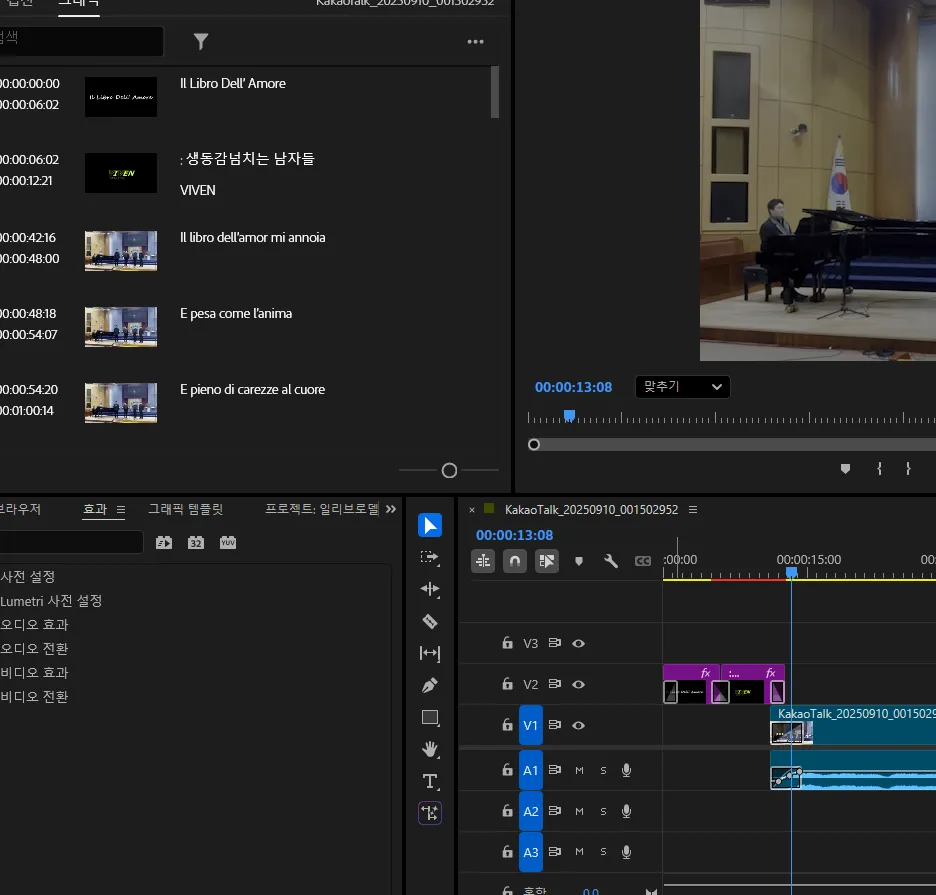Open the 효과 panel menu
This screenshot has height=895, width=936.
click(121, 509)
